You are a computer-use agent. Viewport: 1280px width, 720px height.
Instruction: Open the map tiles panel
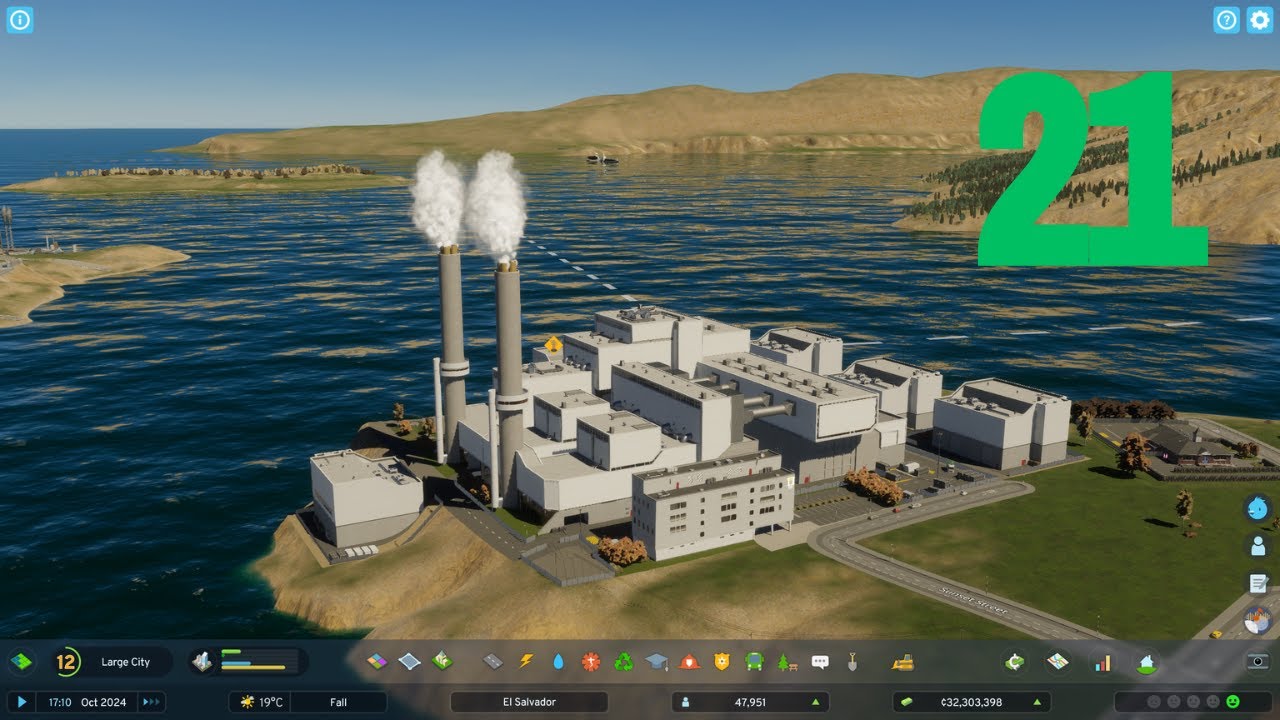(x=21, y=662)
